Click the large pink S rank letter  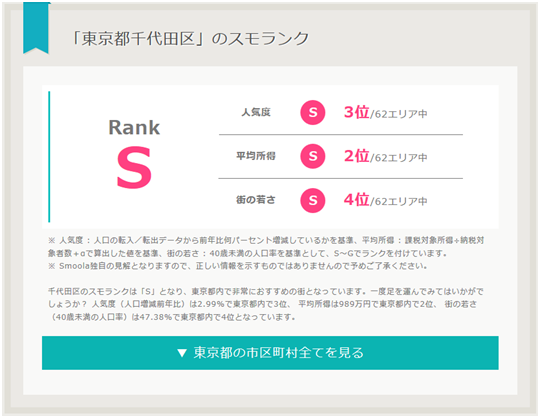pyautogui.click(x=134, y=167)
